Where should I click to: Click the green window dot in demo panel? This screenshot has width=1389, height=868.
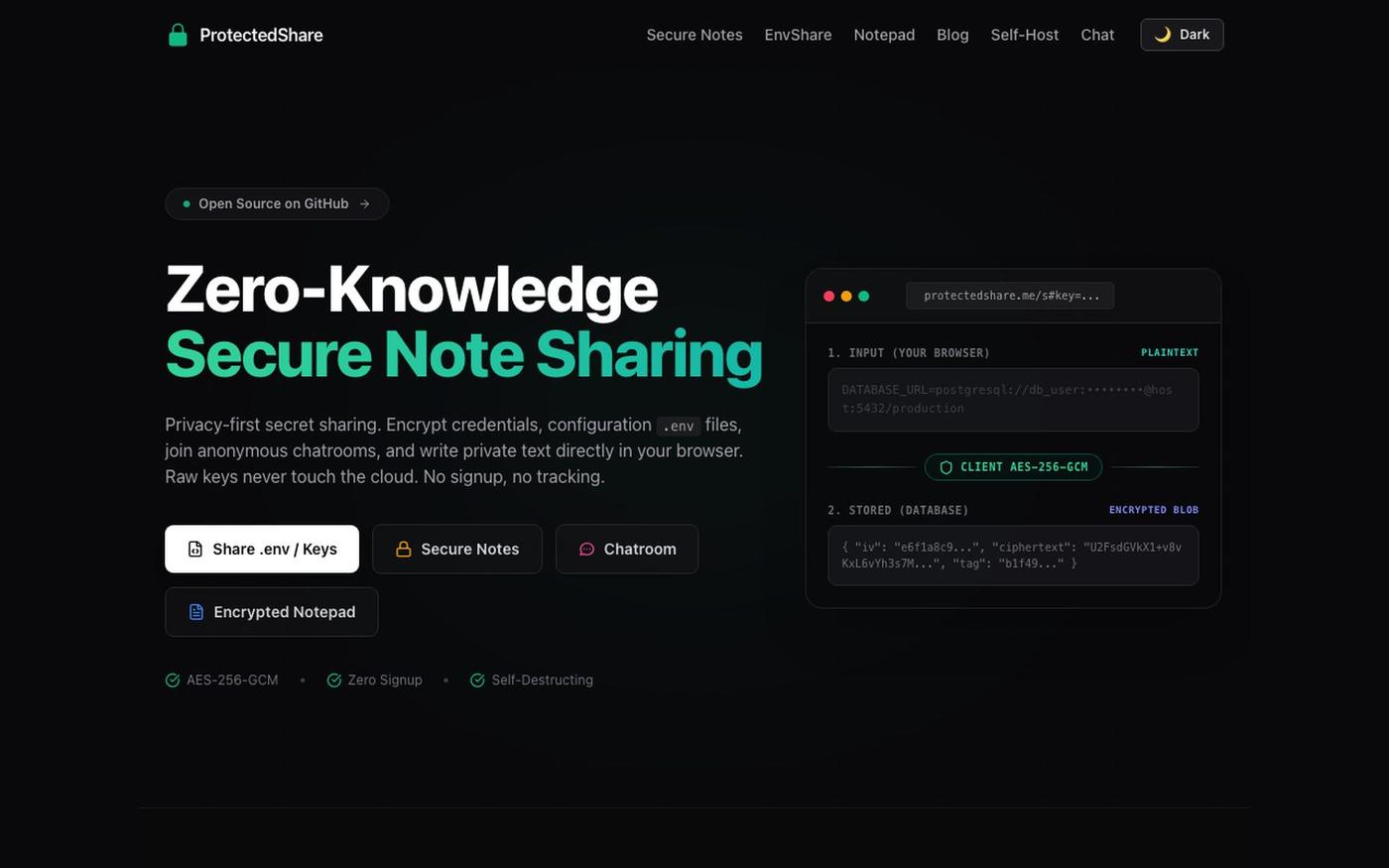863,296
